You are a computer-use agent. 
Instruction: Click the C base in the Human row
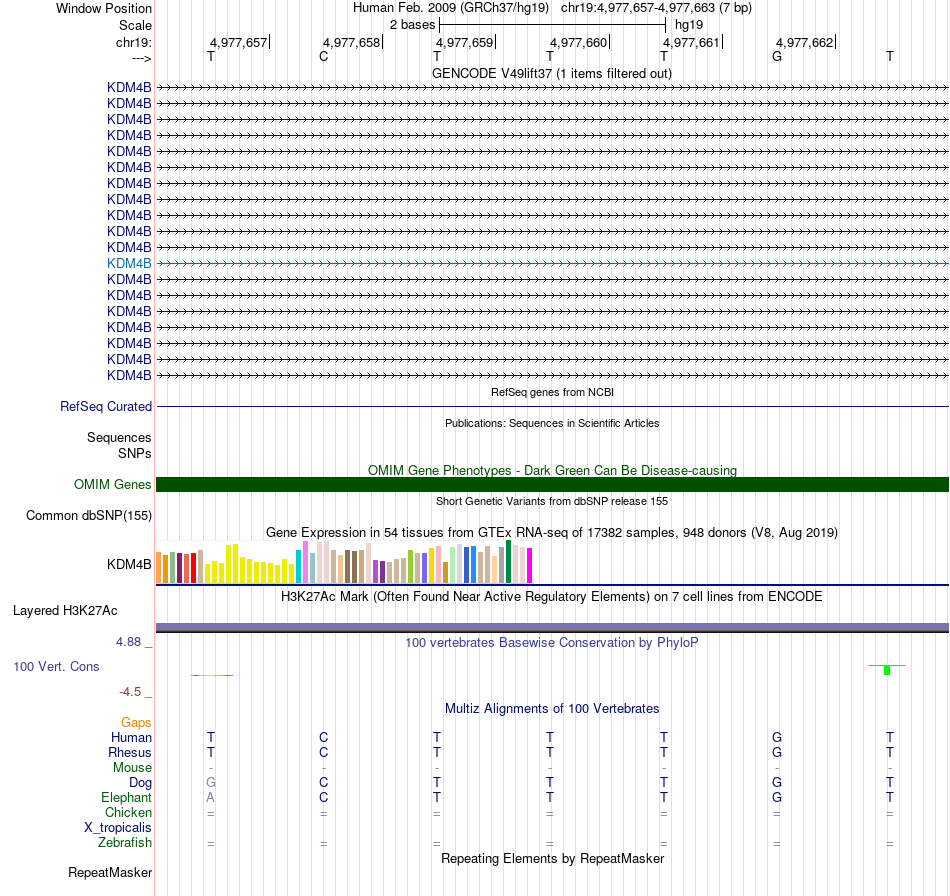click(x=324, y=737)
